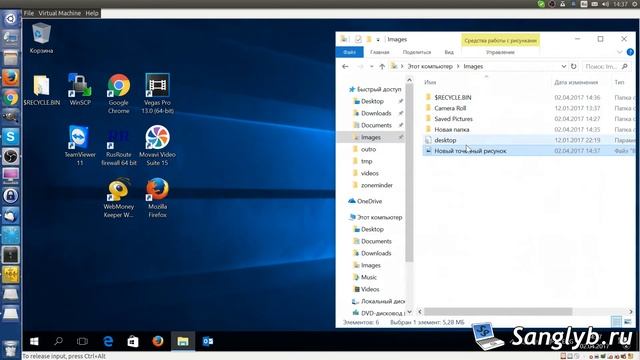Sort files by Дата изменения column
640x360 pixels.
[576, 82]
